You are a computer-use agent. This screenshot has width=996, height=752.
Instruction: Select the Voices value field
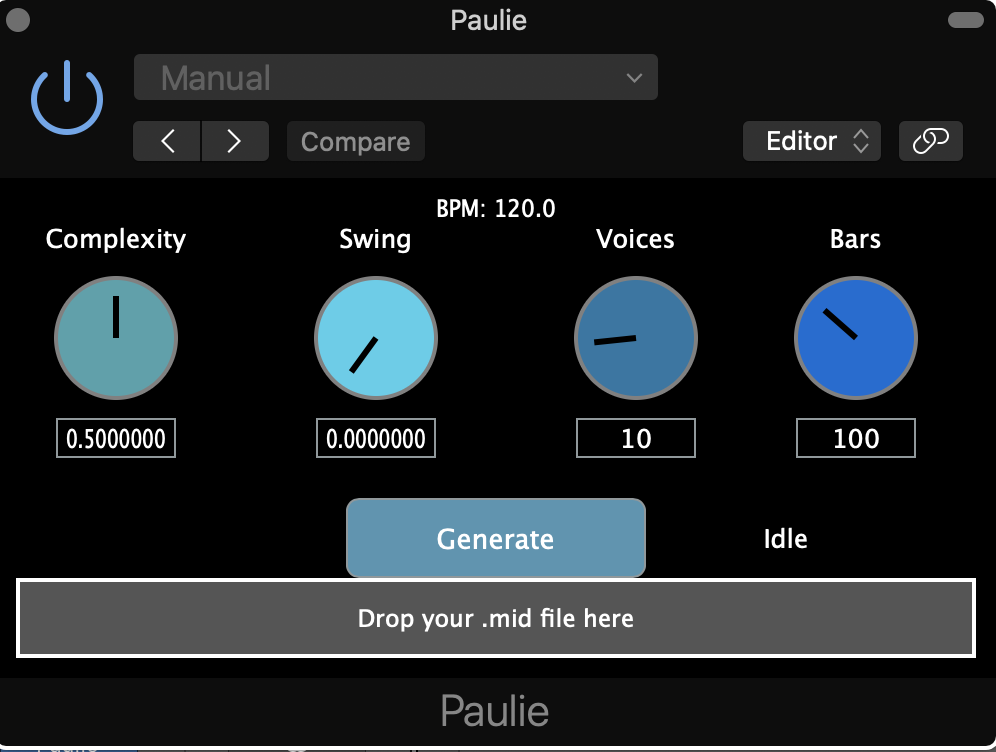click(636, 439)
